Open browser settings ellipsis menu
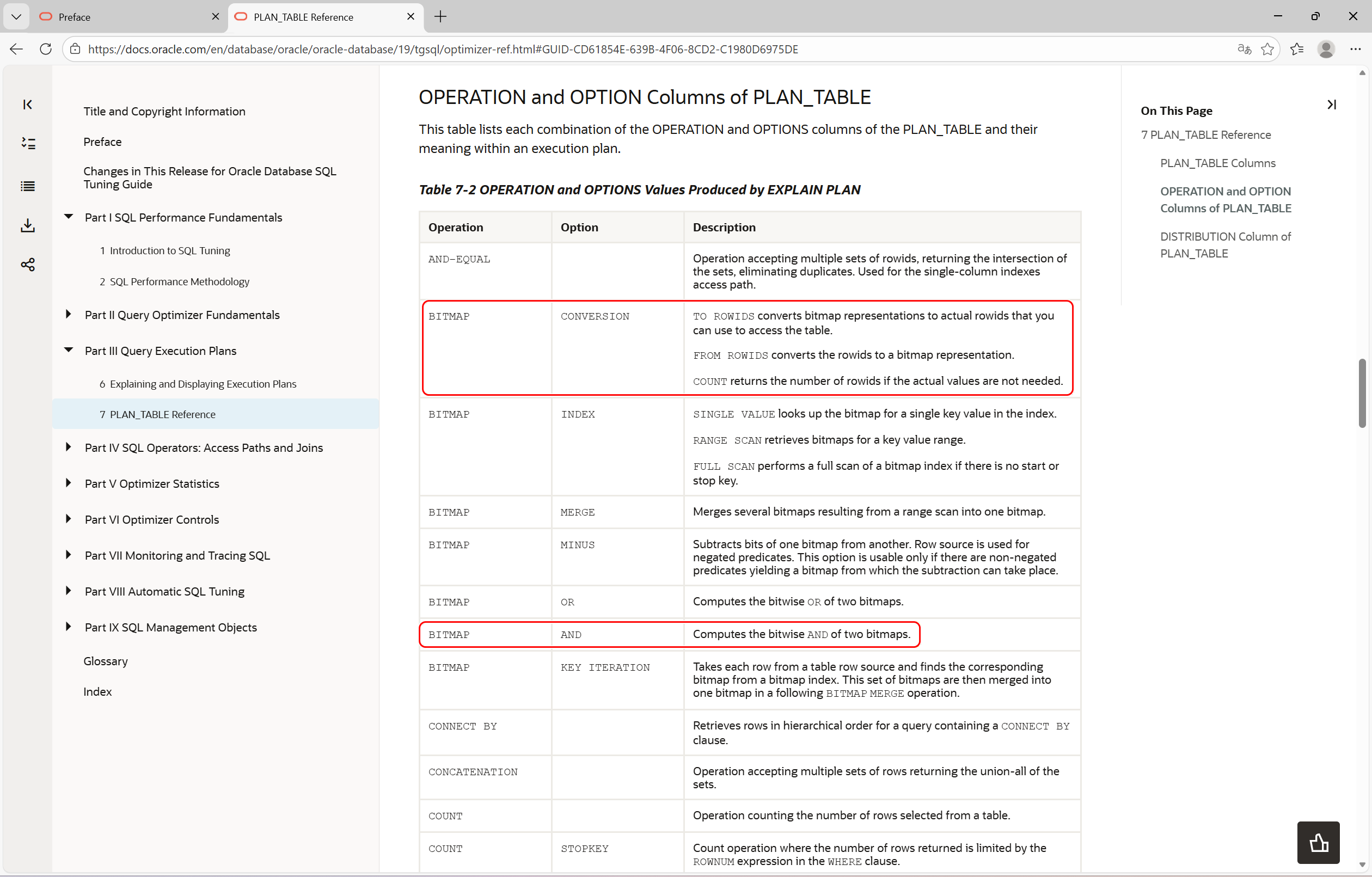The height and width of the screenshot is (877, 1372). point(1355,49)
